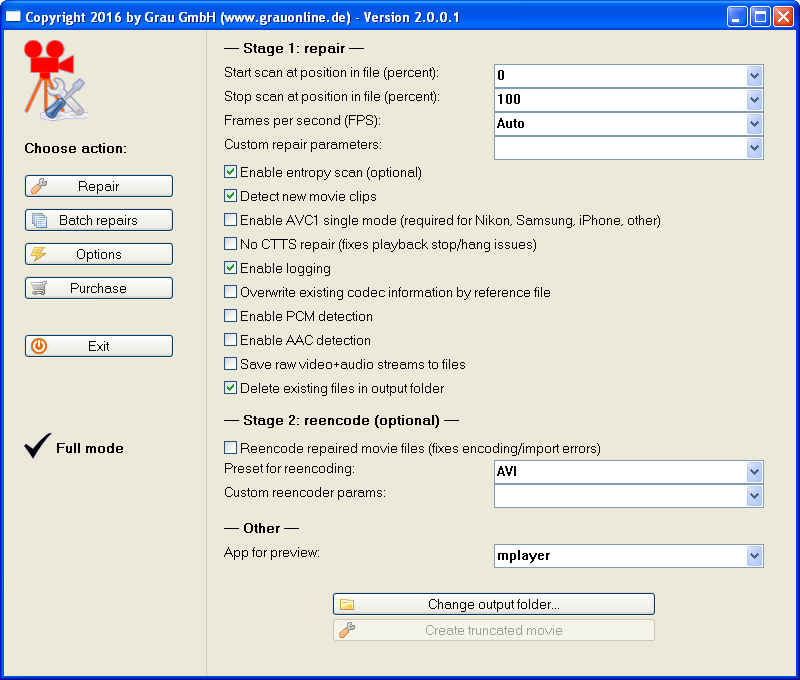Maximize the application window

760,17
